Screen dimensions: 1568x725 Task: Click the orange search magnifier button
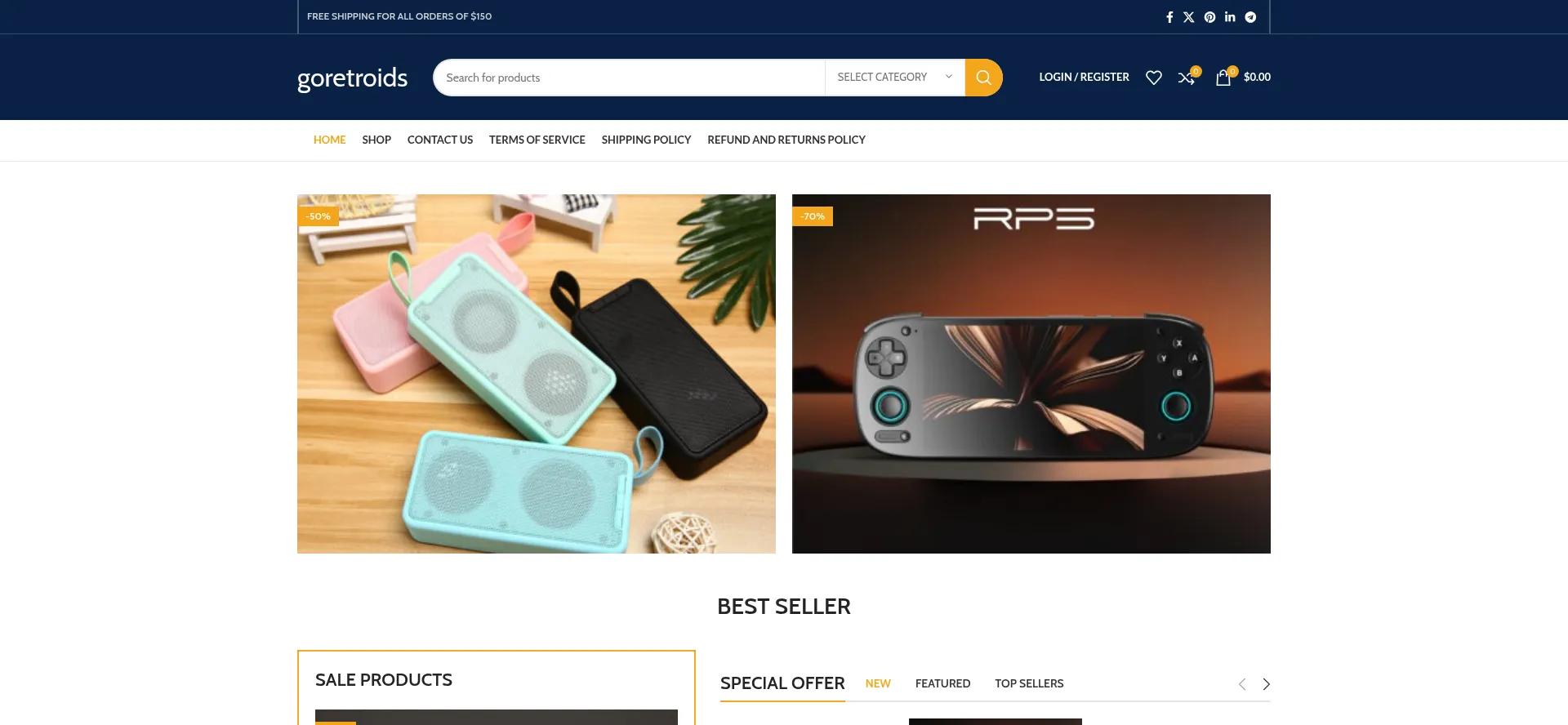click(x=983, y=78)
